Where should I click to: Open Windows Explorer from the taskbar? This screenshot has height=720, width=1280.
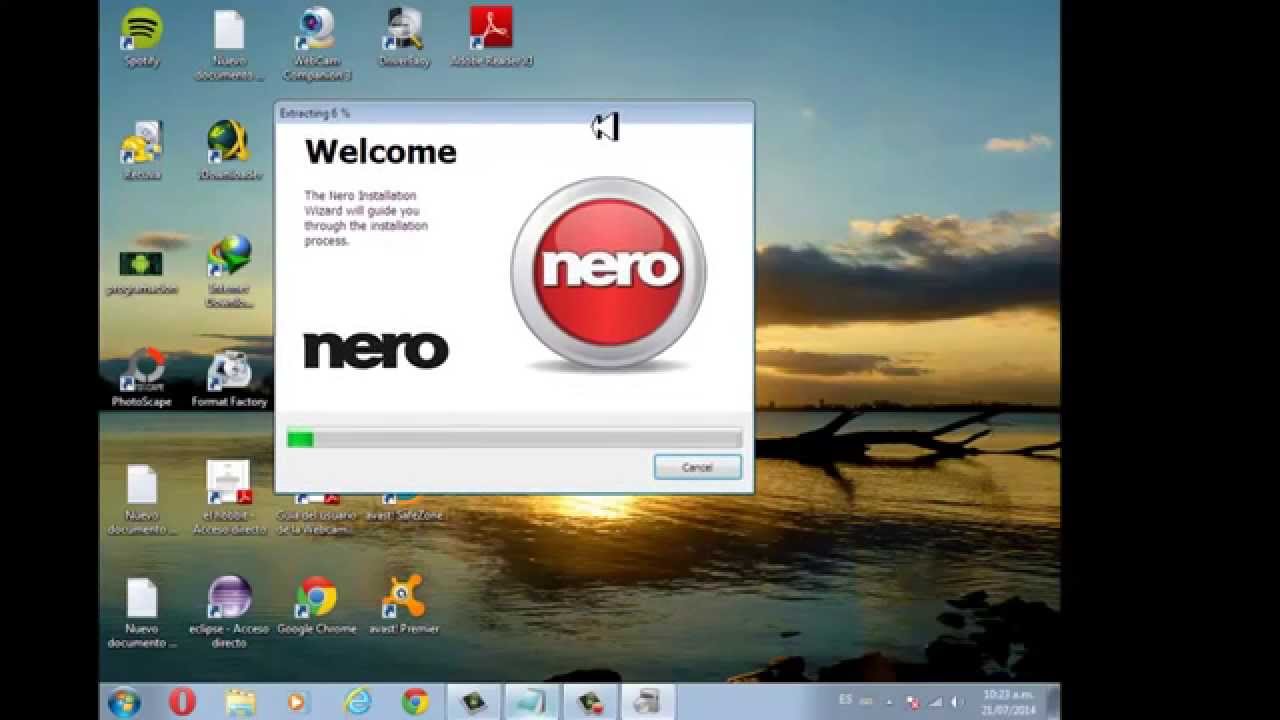coord(240,702)
